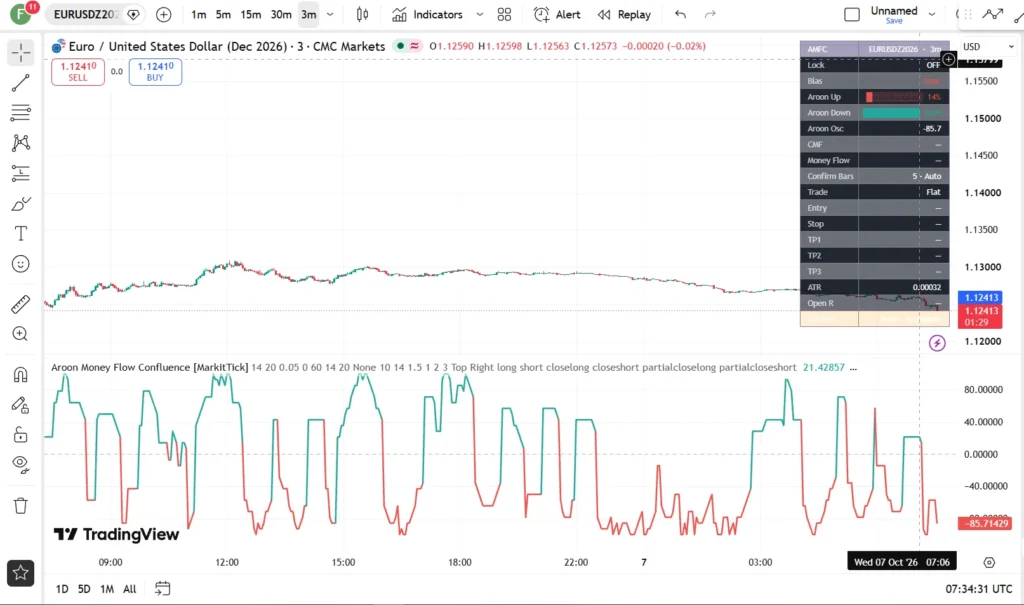Select the brush drawing tool
The image size is (1024, 605).
click(20, 204)
